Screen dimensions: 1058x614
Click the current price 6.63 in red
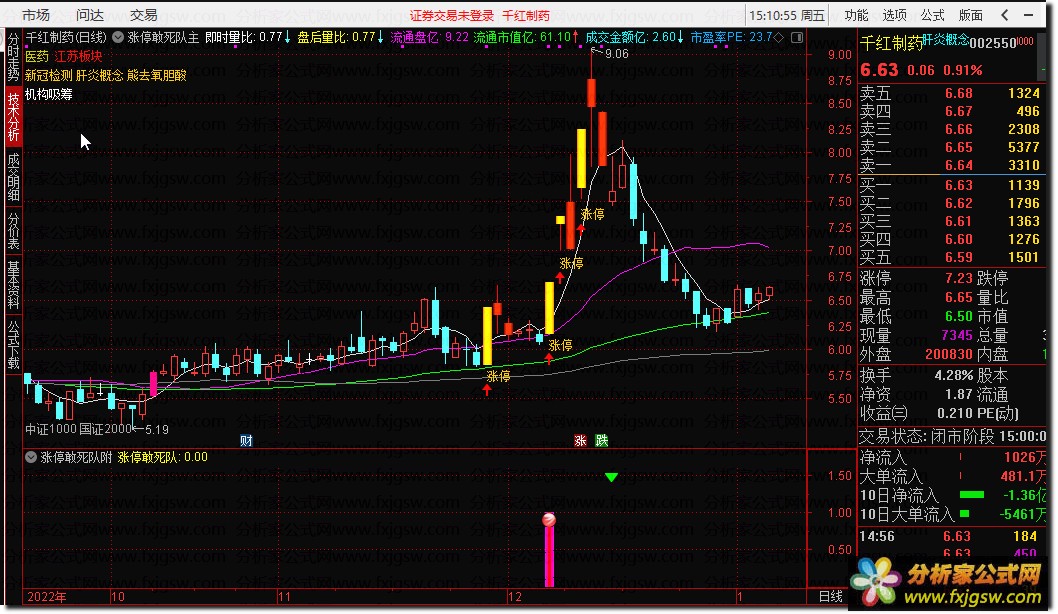pos(879,70)
